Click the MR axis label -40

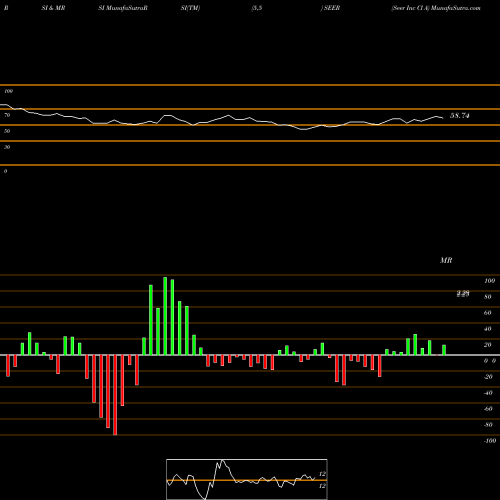488,393
